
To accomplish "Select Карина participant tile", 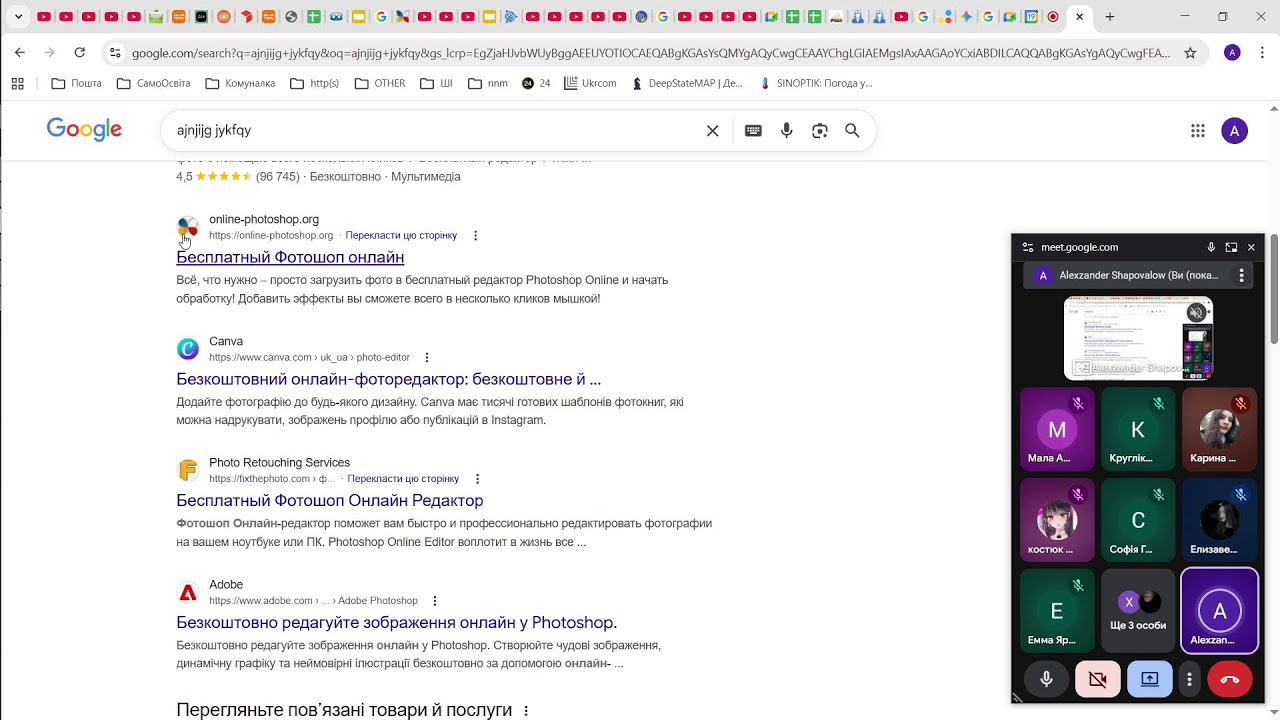I will click(x=1219, y=429).
